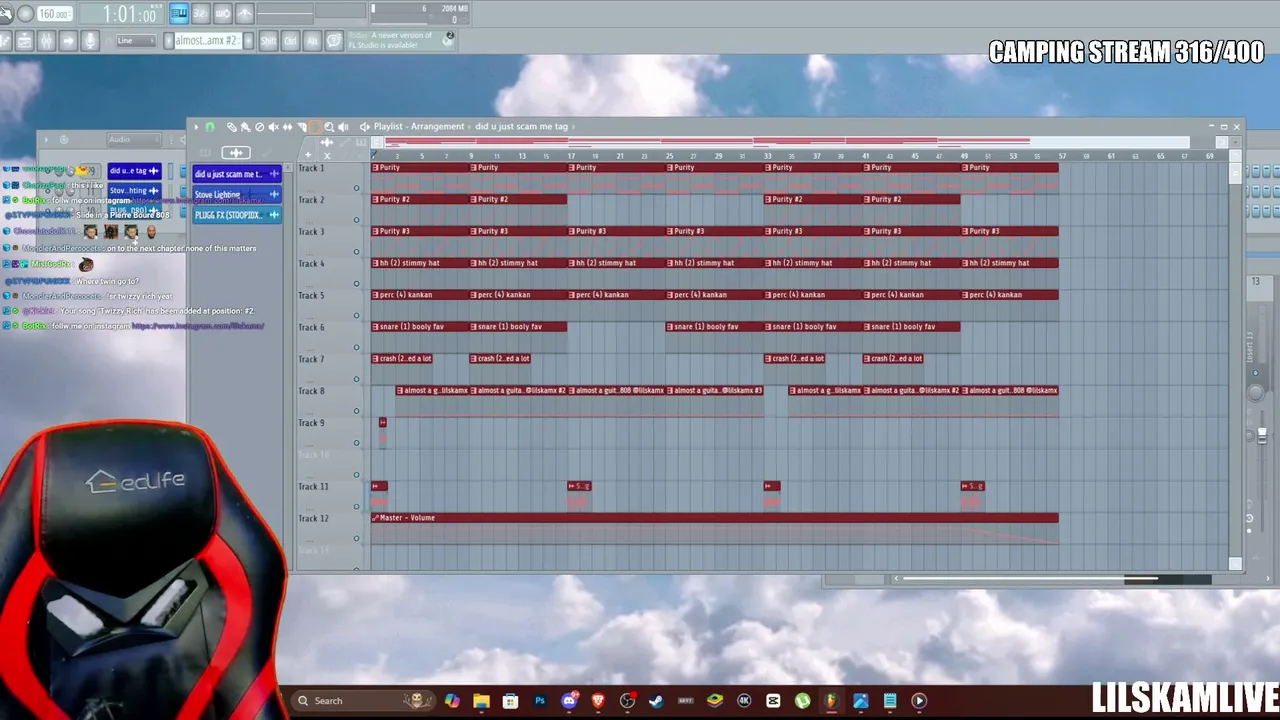1280x720 pixels.
Task: Select the Slip tool in playlist toolbar
Action: point(288,127)
